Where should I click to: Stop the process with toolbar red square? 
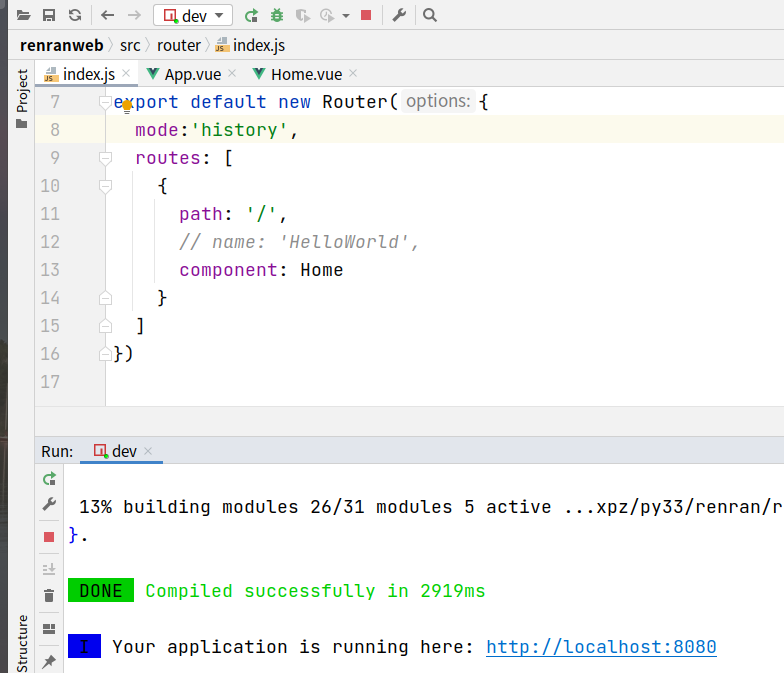(x=366, y=16)
